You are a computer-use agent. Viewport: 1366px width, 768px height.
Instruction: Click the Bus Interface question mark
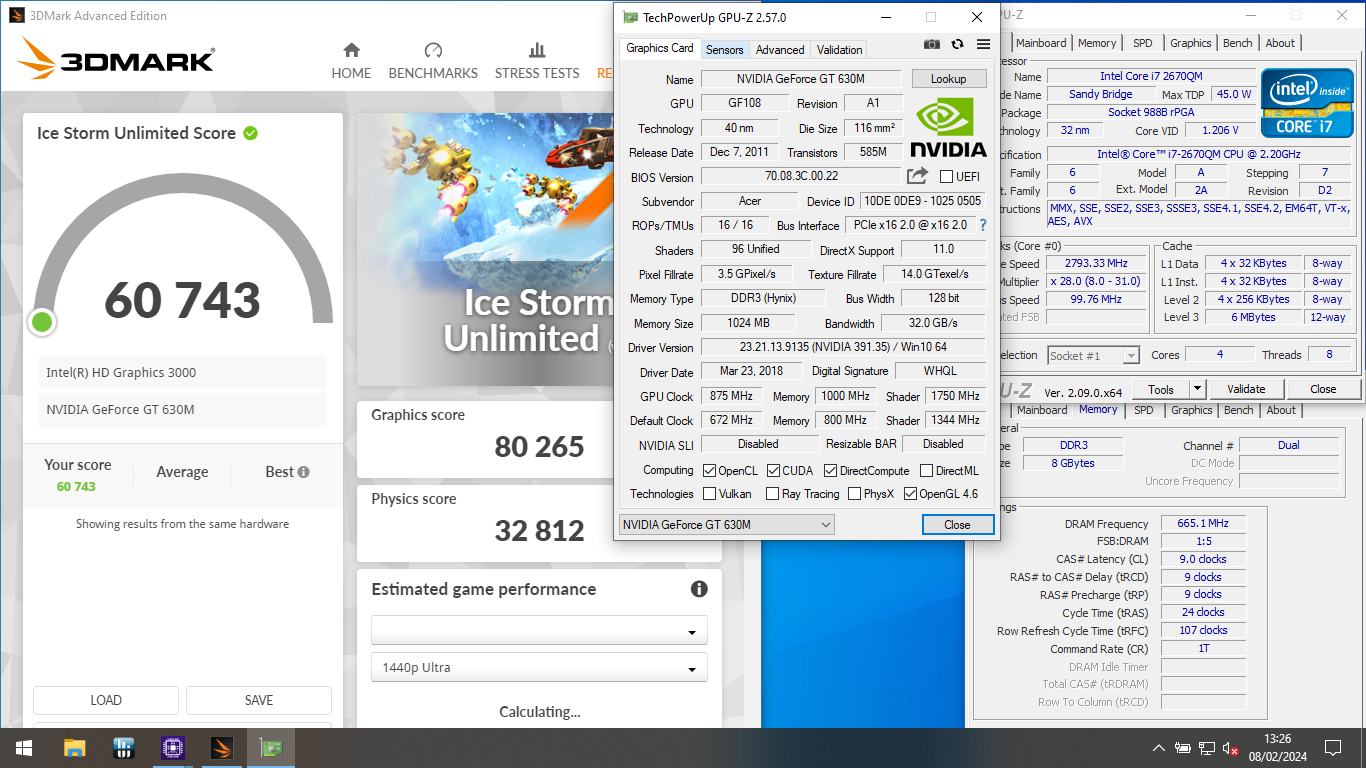983,225
